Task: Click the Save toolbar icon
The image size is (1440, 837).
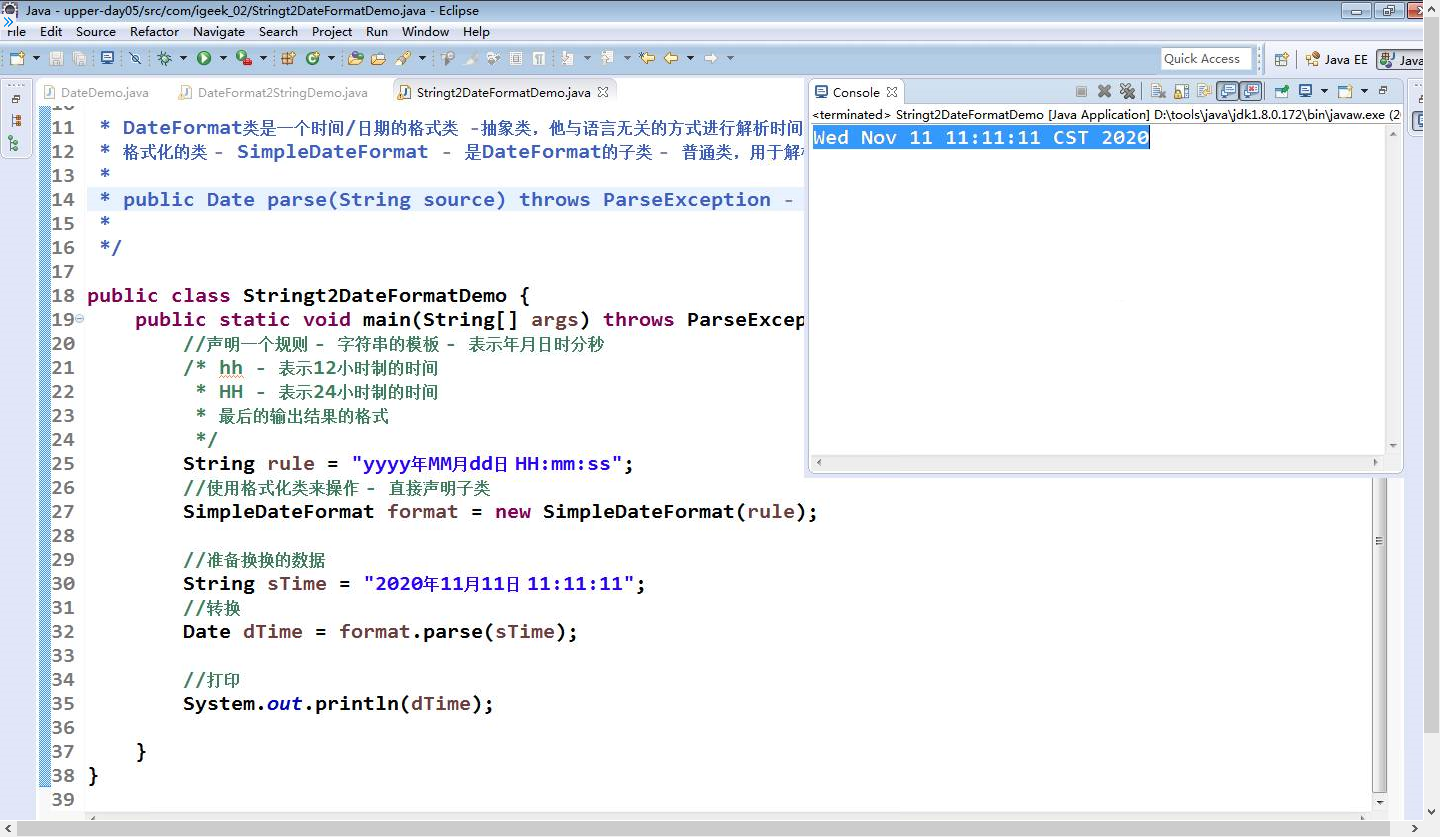Action: (x=56, y=58)
